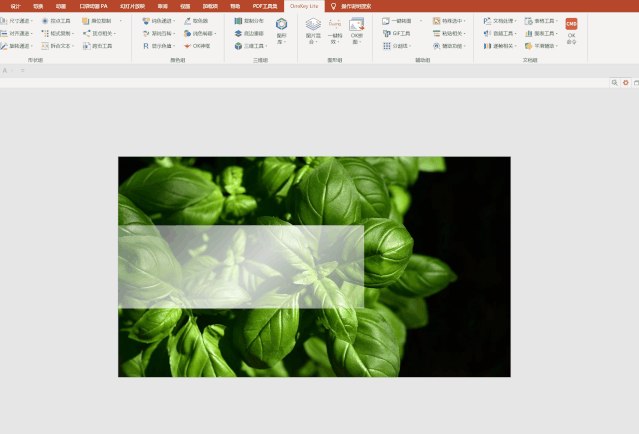Image resolution: width=639 pixels, height=434 pixels.
Task: Click the 表格工具 table tools icon
Action: click(x=529, y=21)
